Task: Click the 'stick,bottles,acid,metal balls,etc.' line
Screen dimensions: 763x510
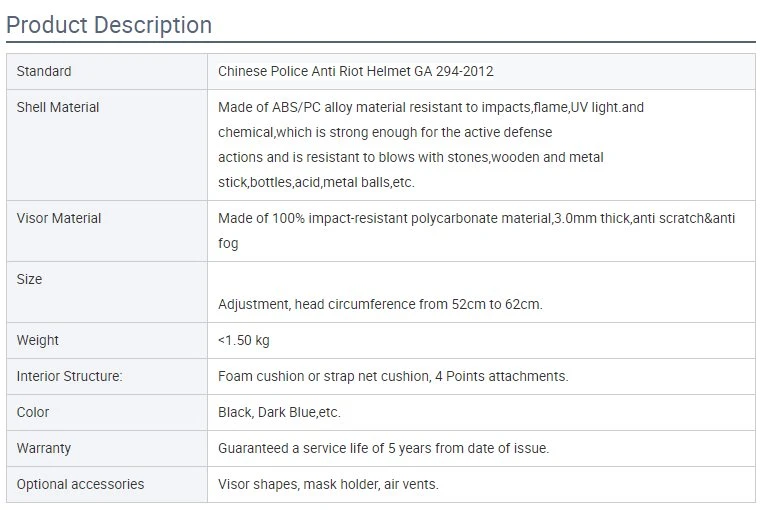Action: click(x=316, y=182)
